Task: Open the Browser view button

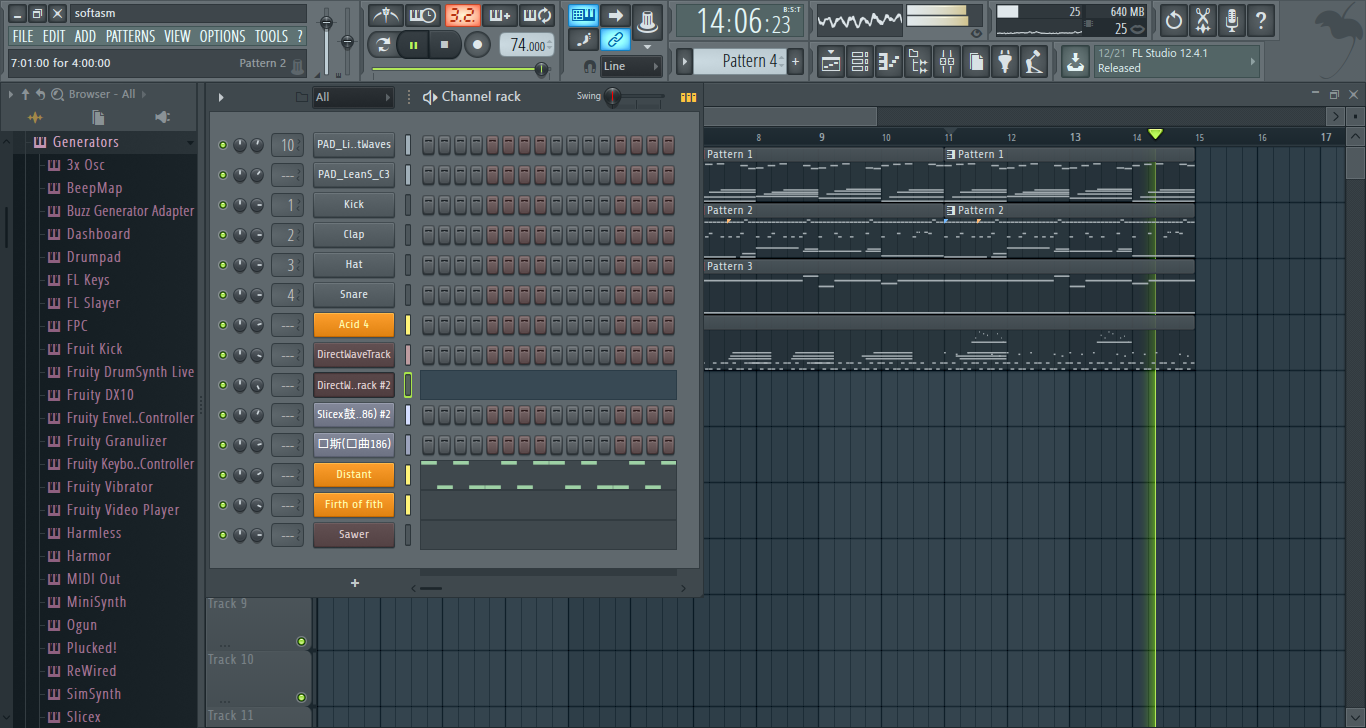Action: click(x=917, y=61)
